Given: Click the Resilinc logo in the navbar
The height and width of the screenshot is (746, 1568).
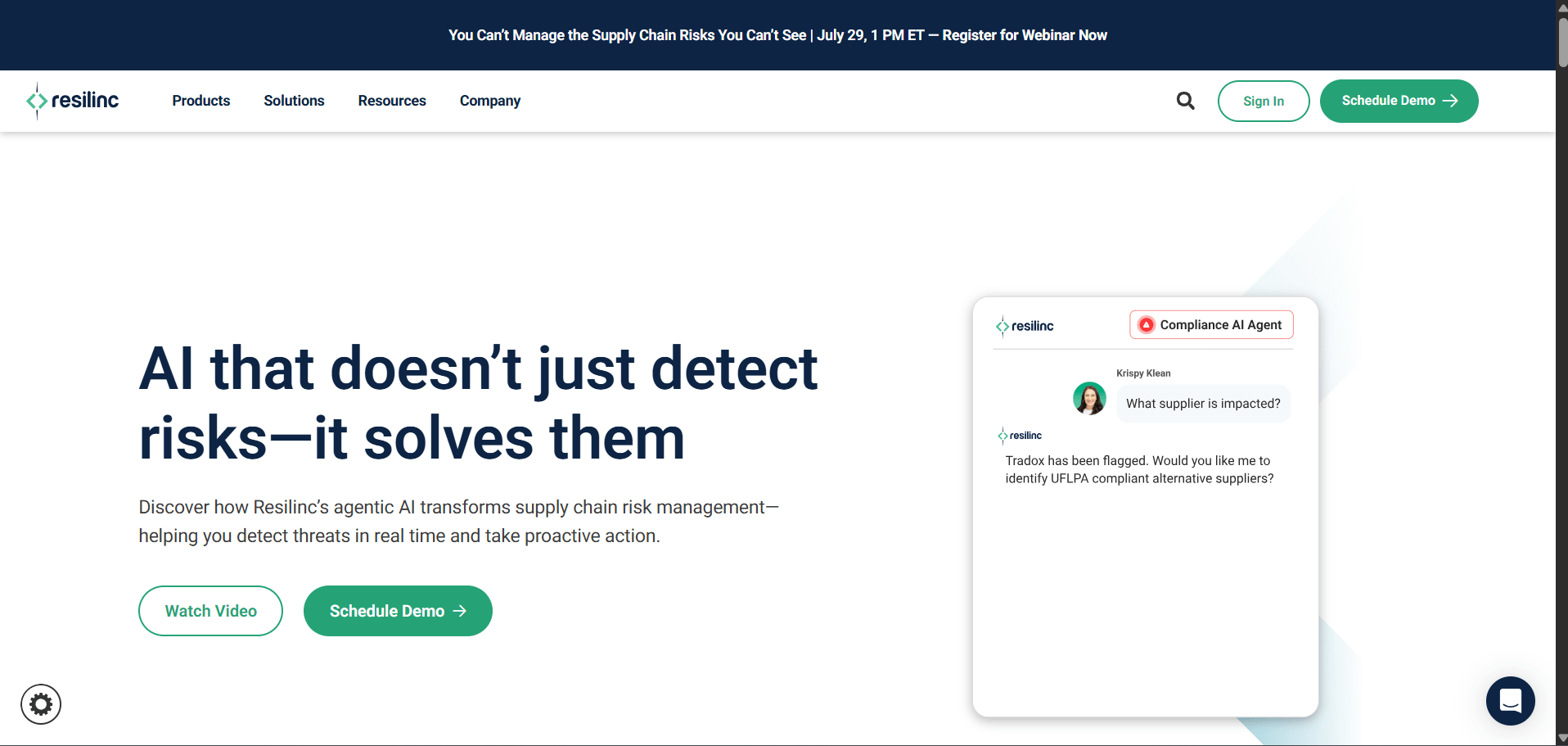Looking at the screenshot, I should point(72,101).
